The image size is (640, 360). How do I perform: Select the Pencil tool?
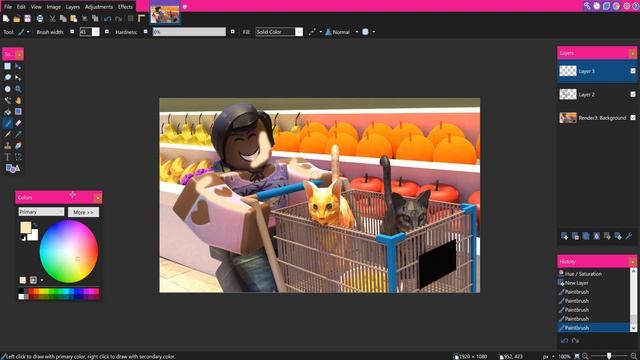7,134
